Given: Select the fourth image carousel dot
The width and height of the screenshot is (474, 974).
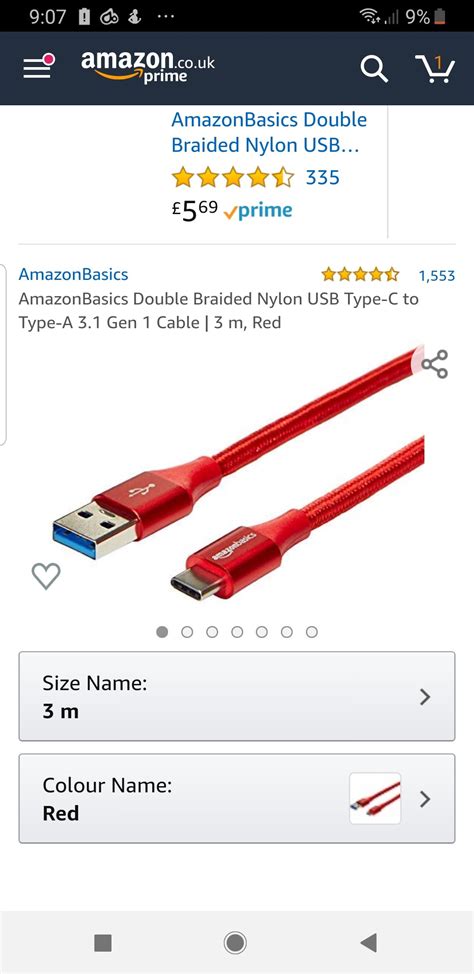Looking at the screenshot, I should 237,632.
